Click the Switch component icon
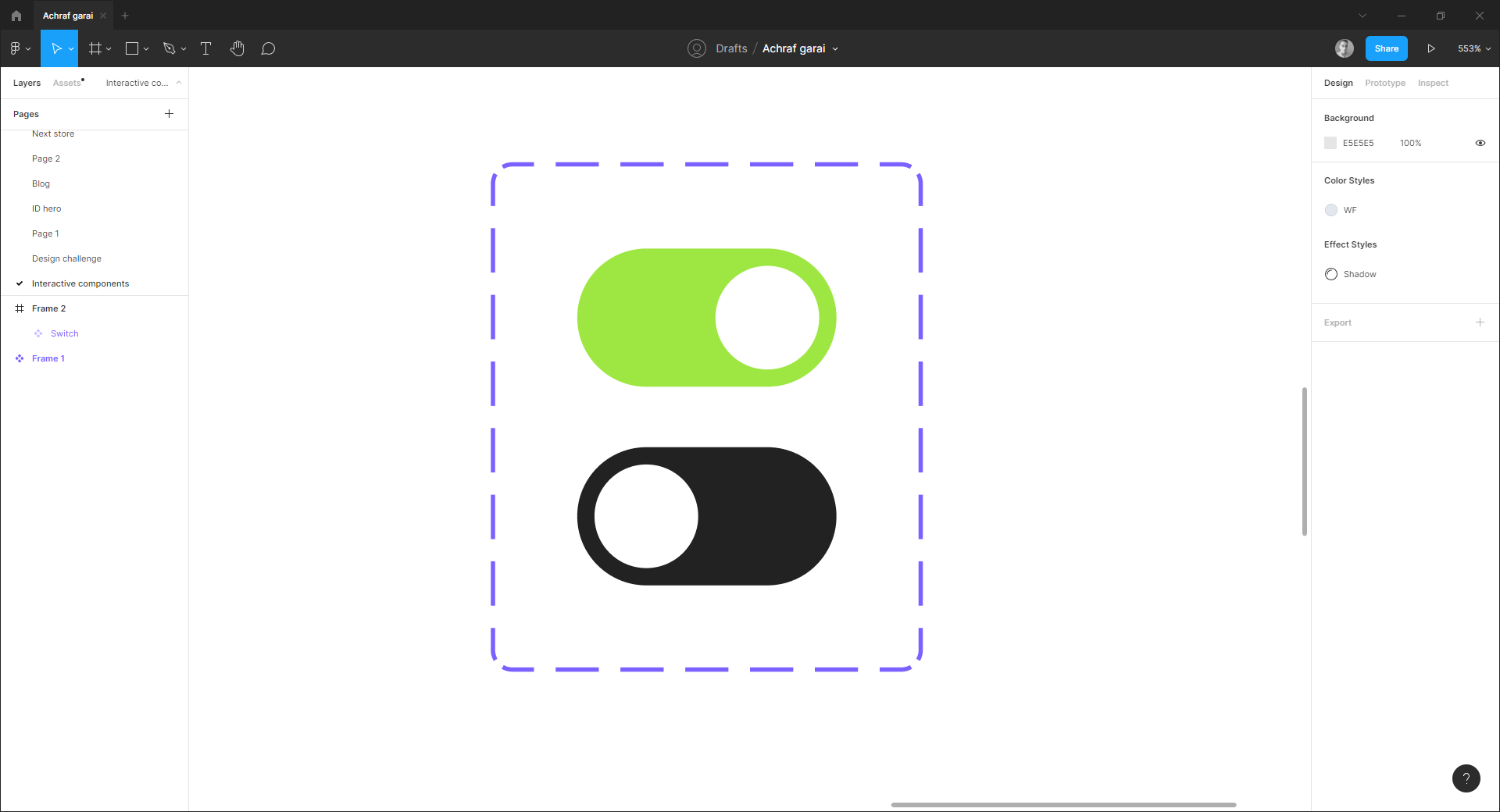The width and height of the screenshot is (1500, 812). pos(38,333)
